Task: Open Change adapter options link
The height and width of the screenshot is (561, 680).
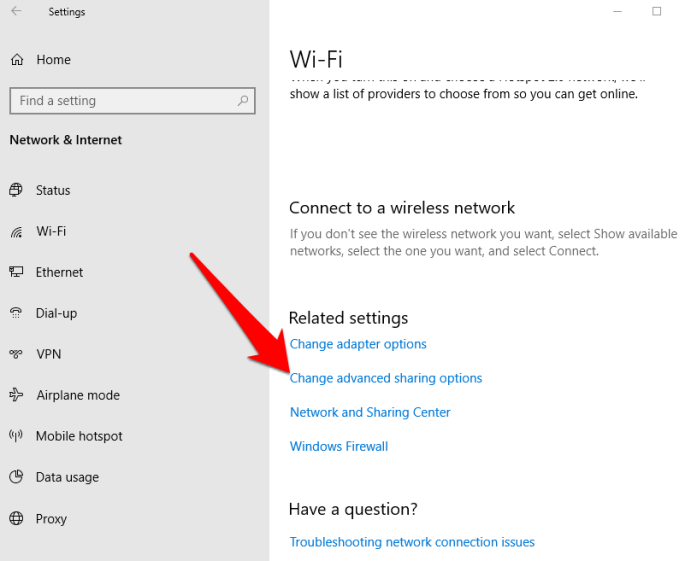Action: coord(358,344)
